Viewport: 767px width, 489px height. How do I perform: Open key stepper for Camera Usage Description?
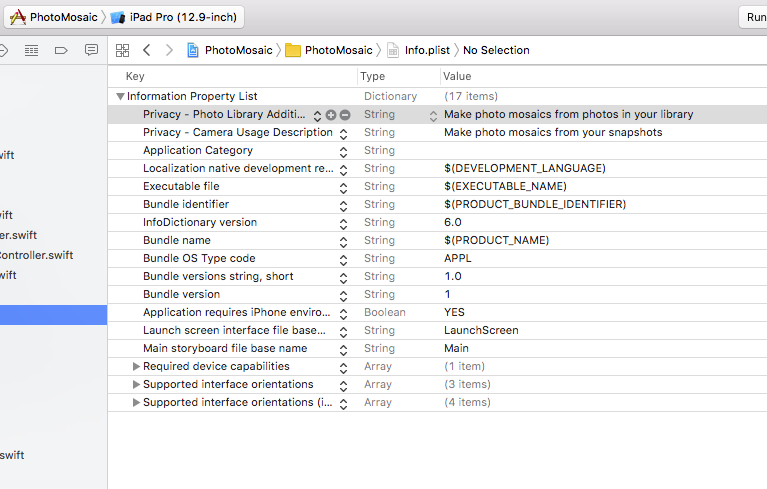pyautogui.click(x=343, y=133)
